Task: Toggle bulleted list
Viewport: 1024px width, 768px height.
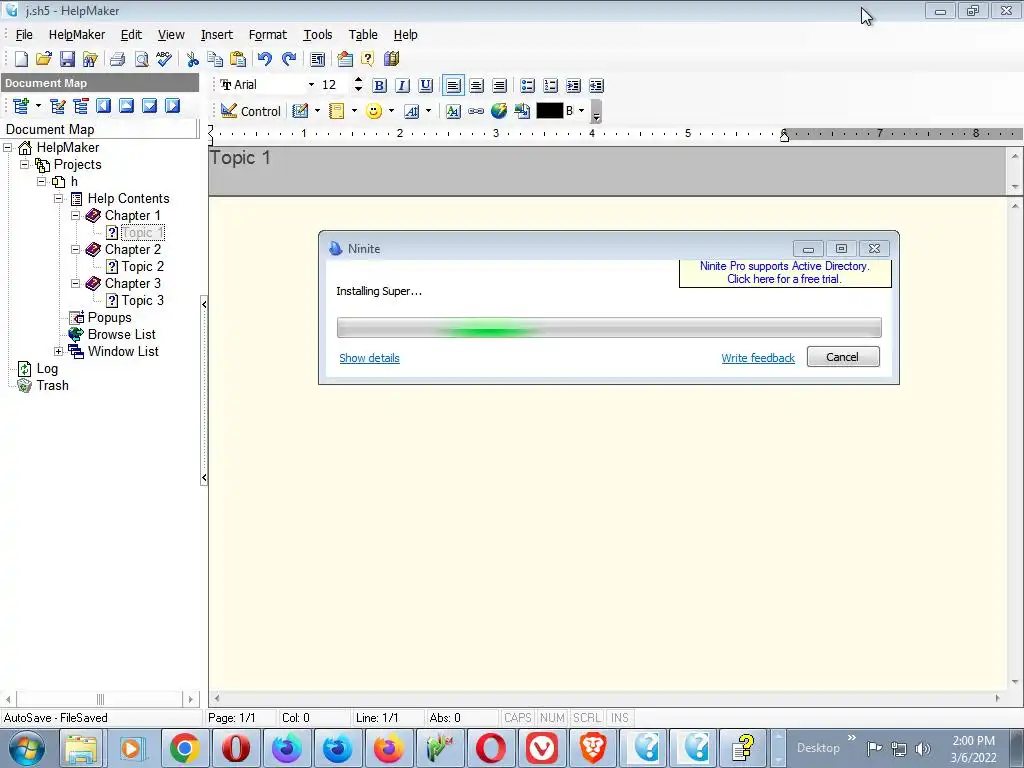Action: [528, 86]
